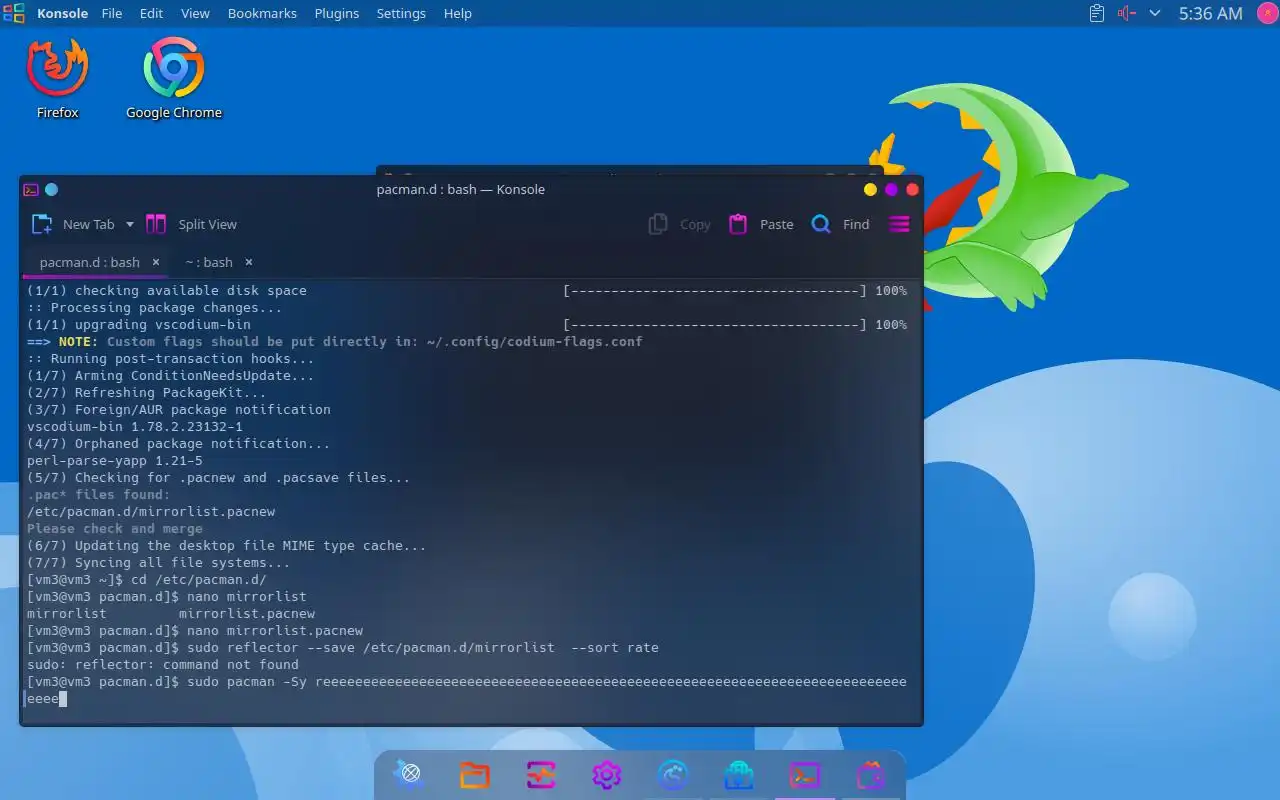
Task: Click the muted volume icon in the tray
Action: point(1127,13)
